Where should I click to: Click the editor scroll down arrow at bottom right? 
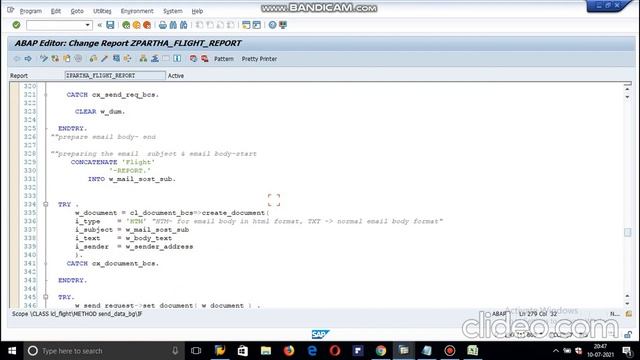[x=627, y=303]
